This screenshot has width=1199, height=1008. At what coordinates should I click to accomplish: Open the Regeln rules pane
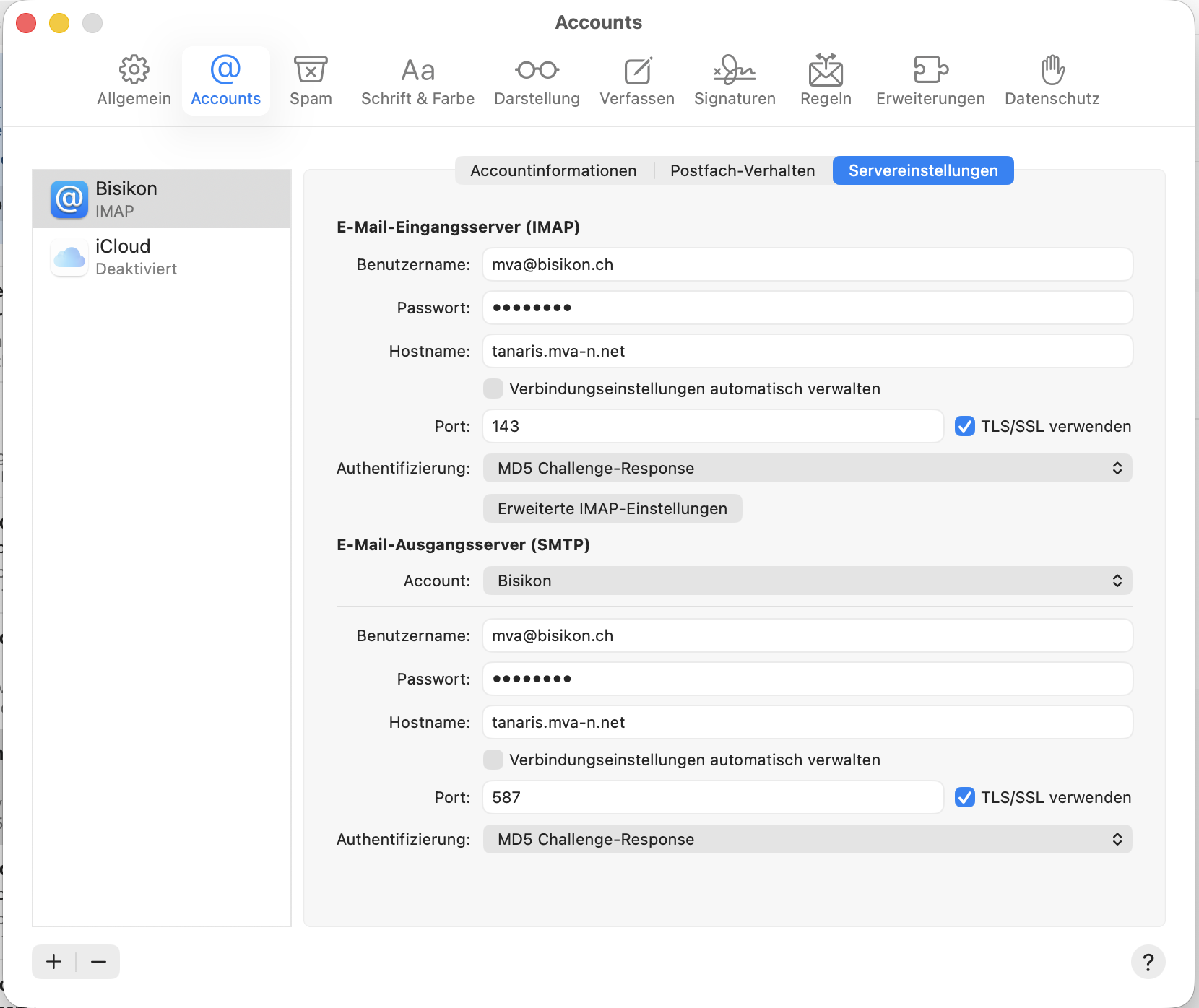(826, 80)
